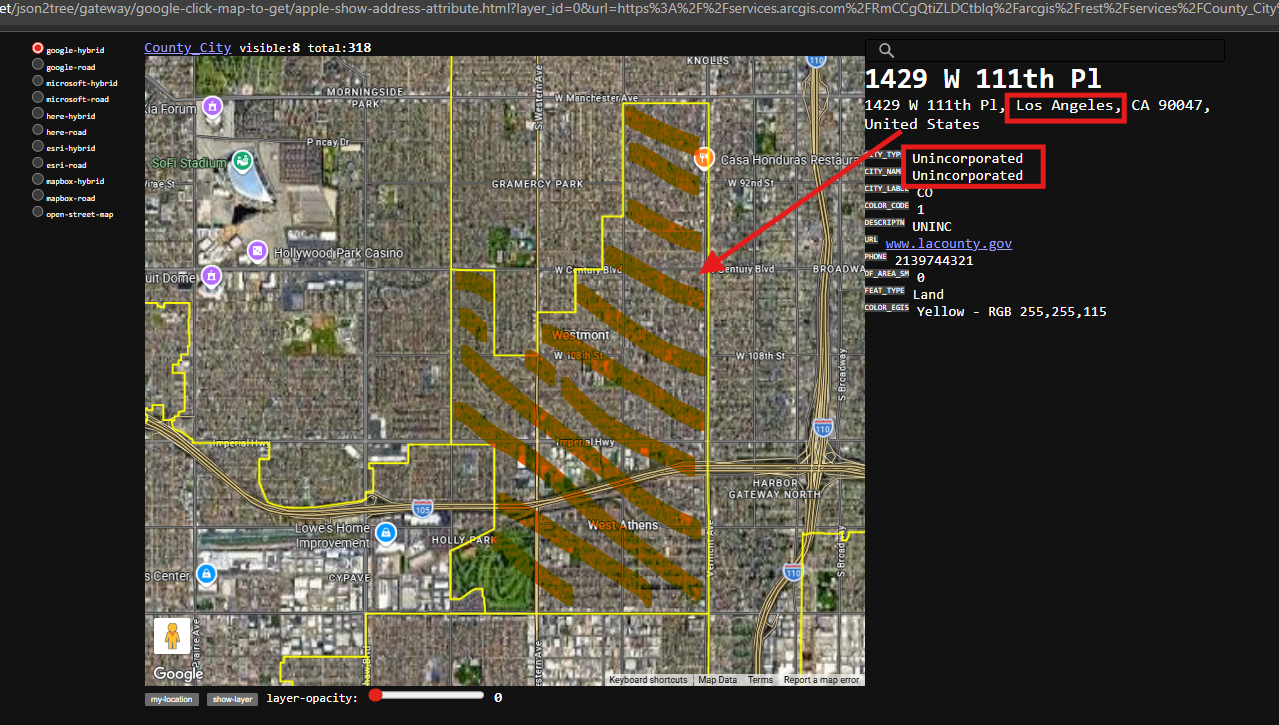
Task: Click the Casa Honduras Restaurant marker
Action: click(x=704, y=159)
